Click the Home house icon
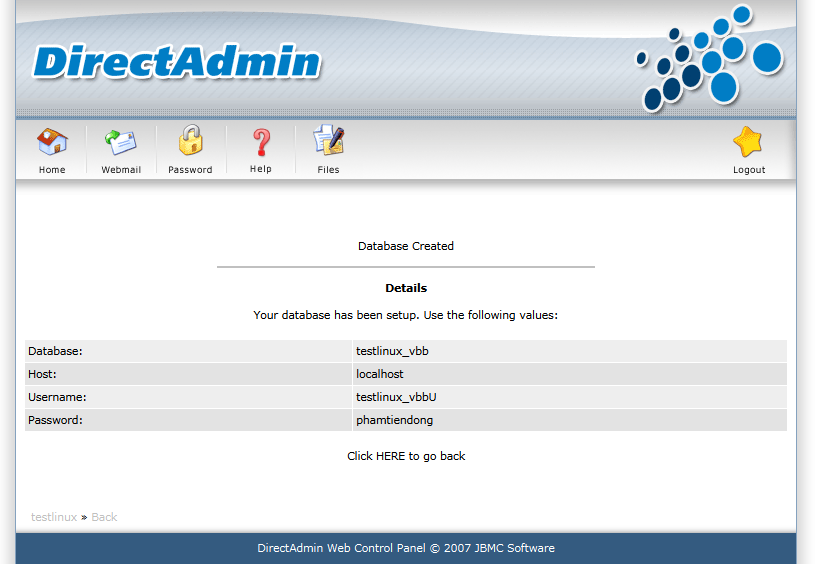This screenshot has height=564, width=815. (52, 141)
